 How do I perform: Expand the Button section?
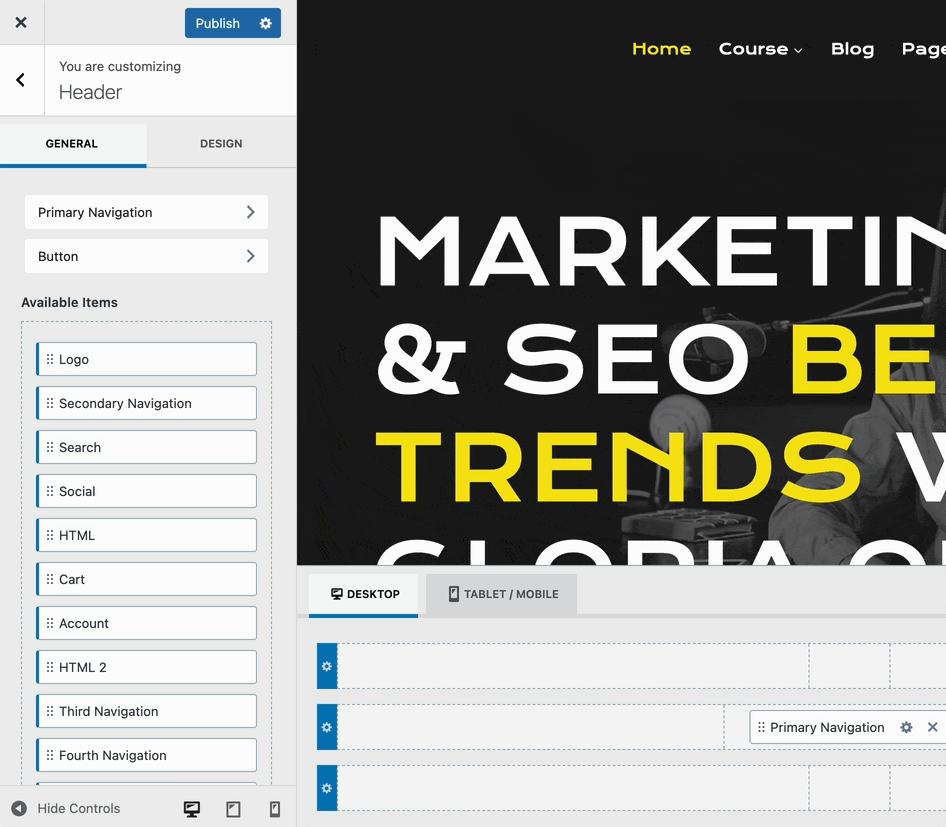tap(146, 256)
